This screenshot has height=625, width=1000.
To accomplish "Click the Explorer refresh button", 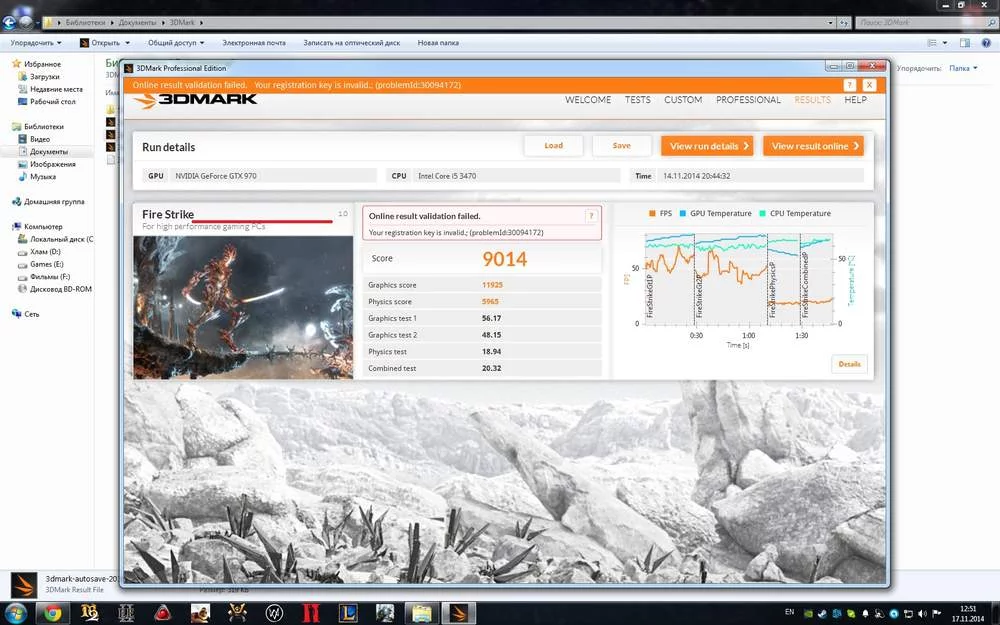I will coord(844,23).
